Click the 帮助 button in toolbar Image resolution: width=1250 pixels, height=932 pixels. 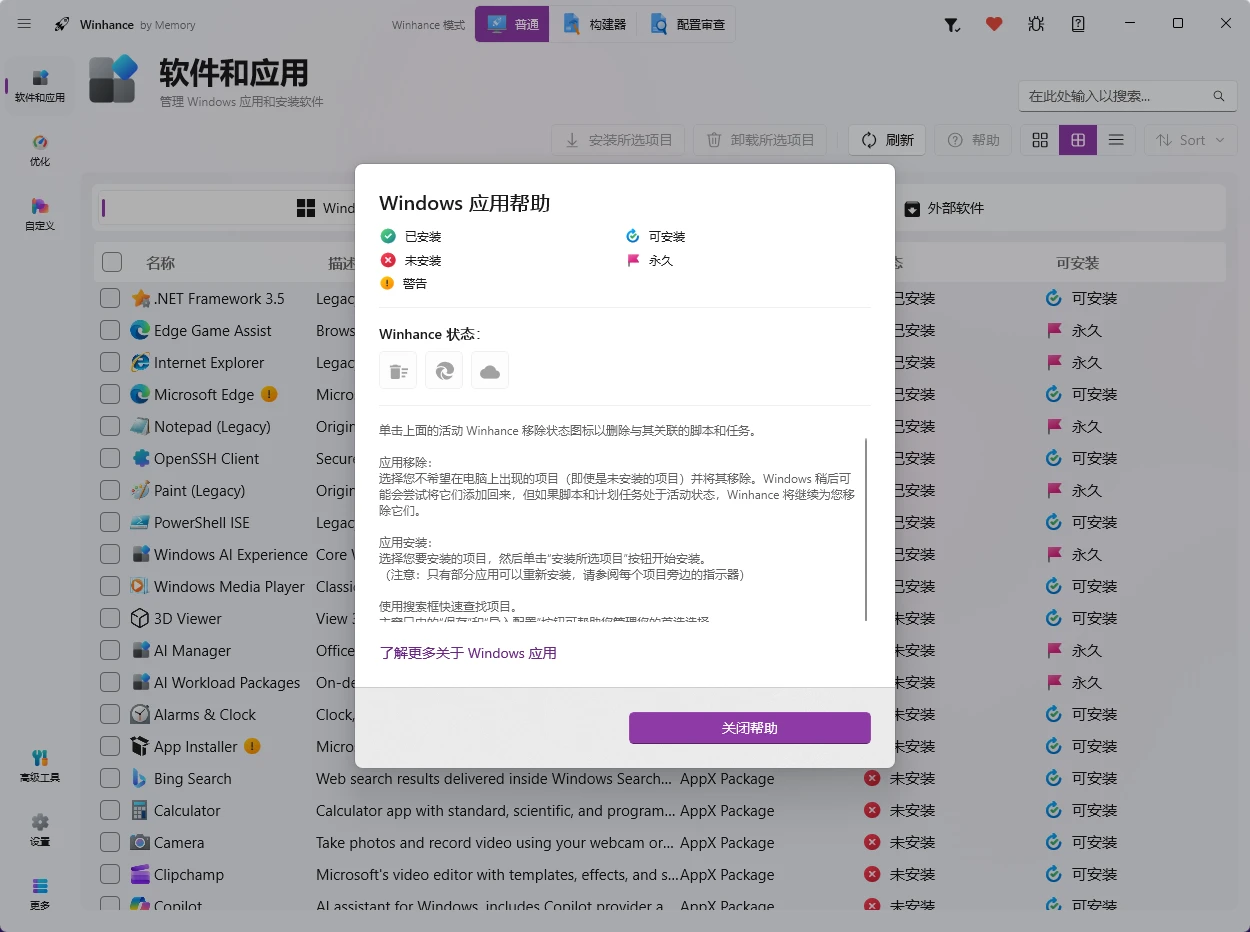pos(973,140)
